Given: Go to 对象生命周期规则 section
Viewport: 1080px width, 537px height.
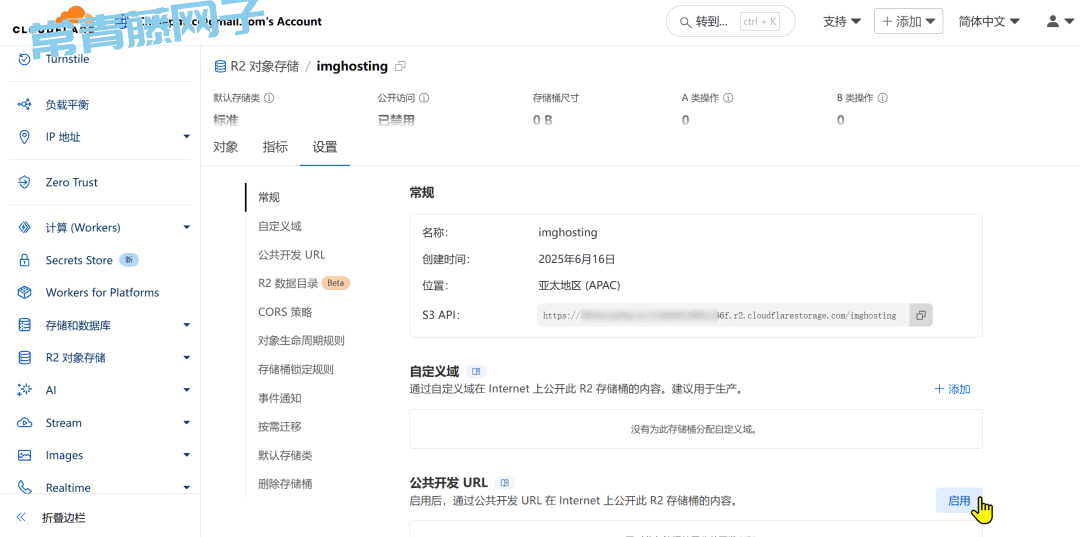Looking at the screenshot, I should (301, 341).
